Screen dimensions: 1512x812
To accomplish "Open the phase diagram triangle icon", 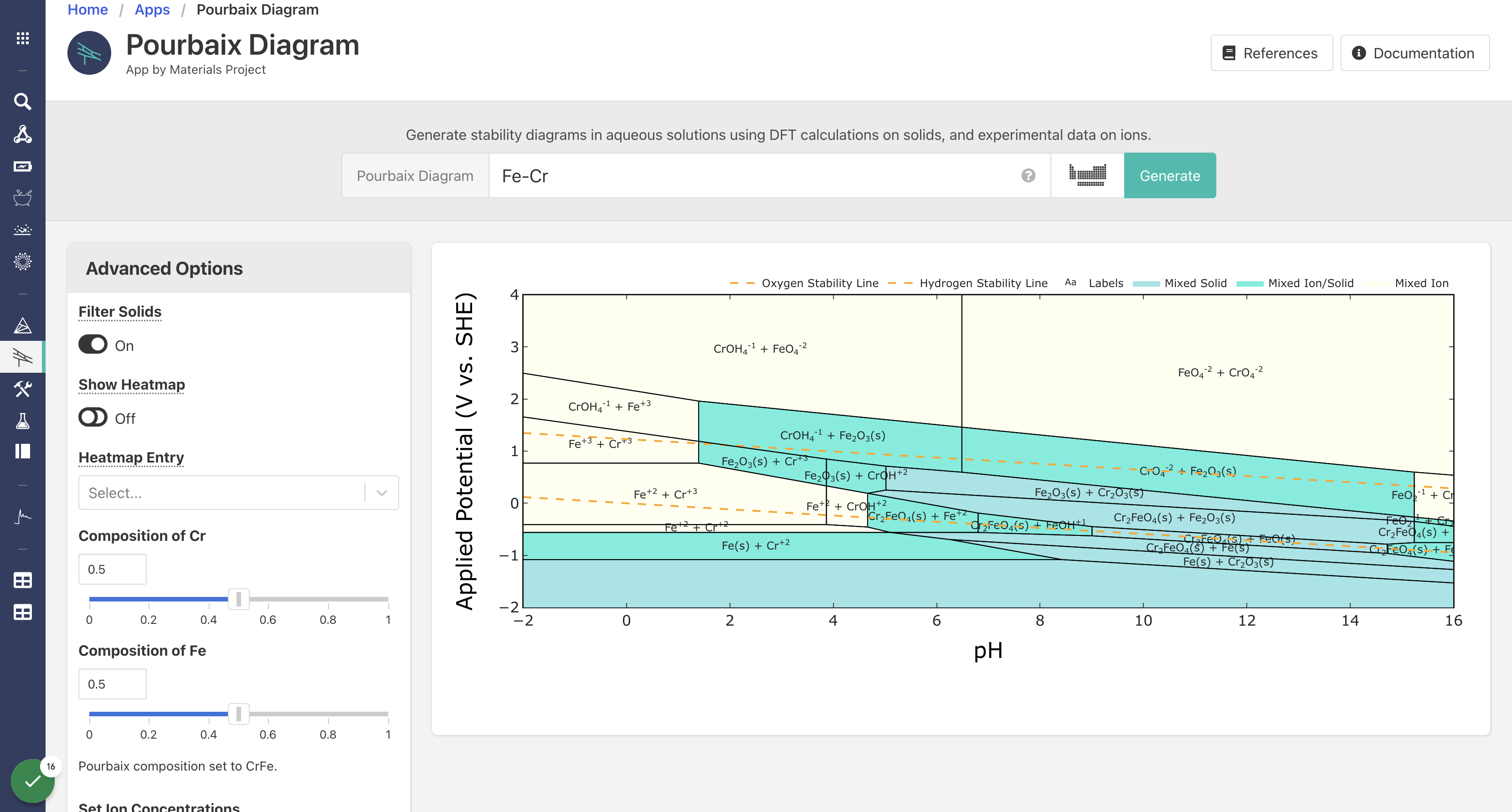I will point(22,325).
